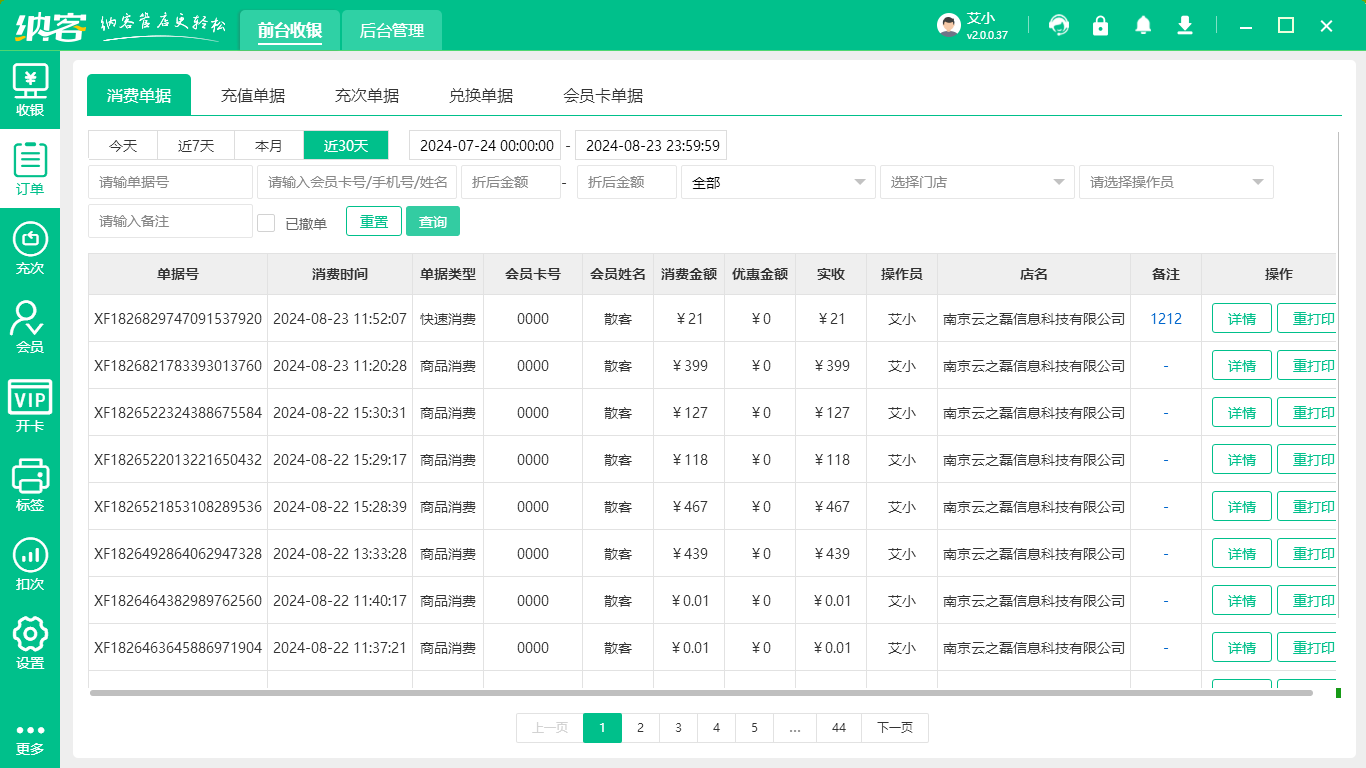Go to page 44
The image size is (1366, 768).
[839, 728]
